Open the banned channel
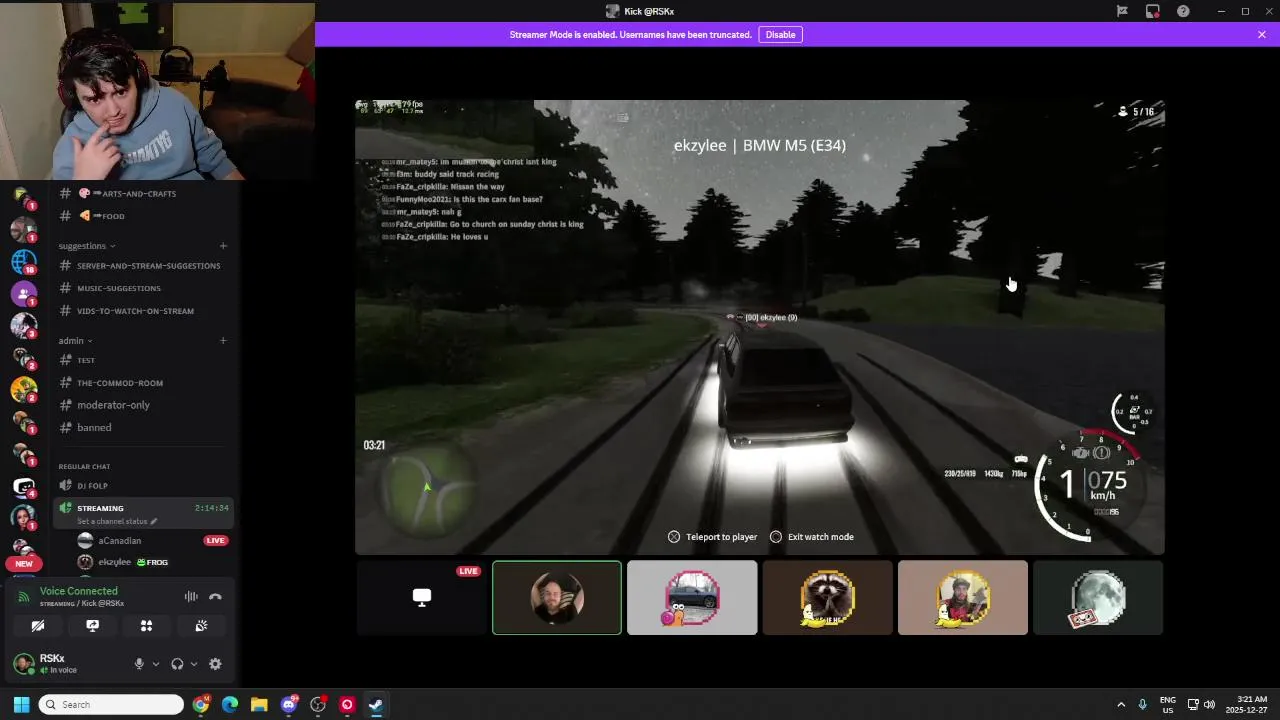Viewport: 1280px width, 720px height. [x=143, y=427]
